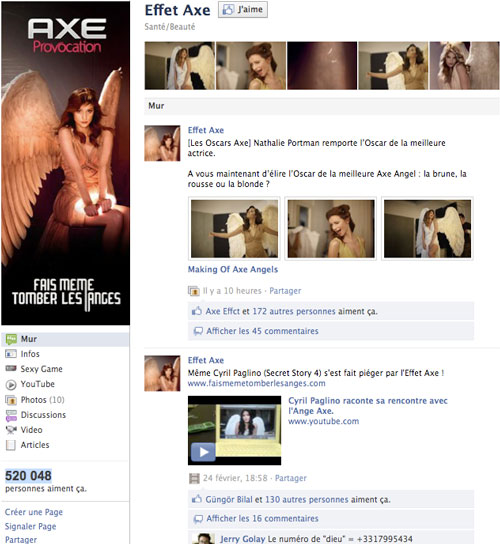Show the 45 commentaires
The height and width of the screenshot is (544, 500).
(262, 331)
